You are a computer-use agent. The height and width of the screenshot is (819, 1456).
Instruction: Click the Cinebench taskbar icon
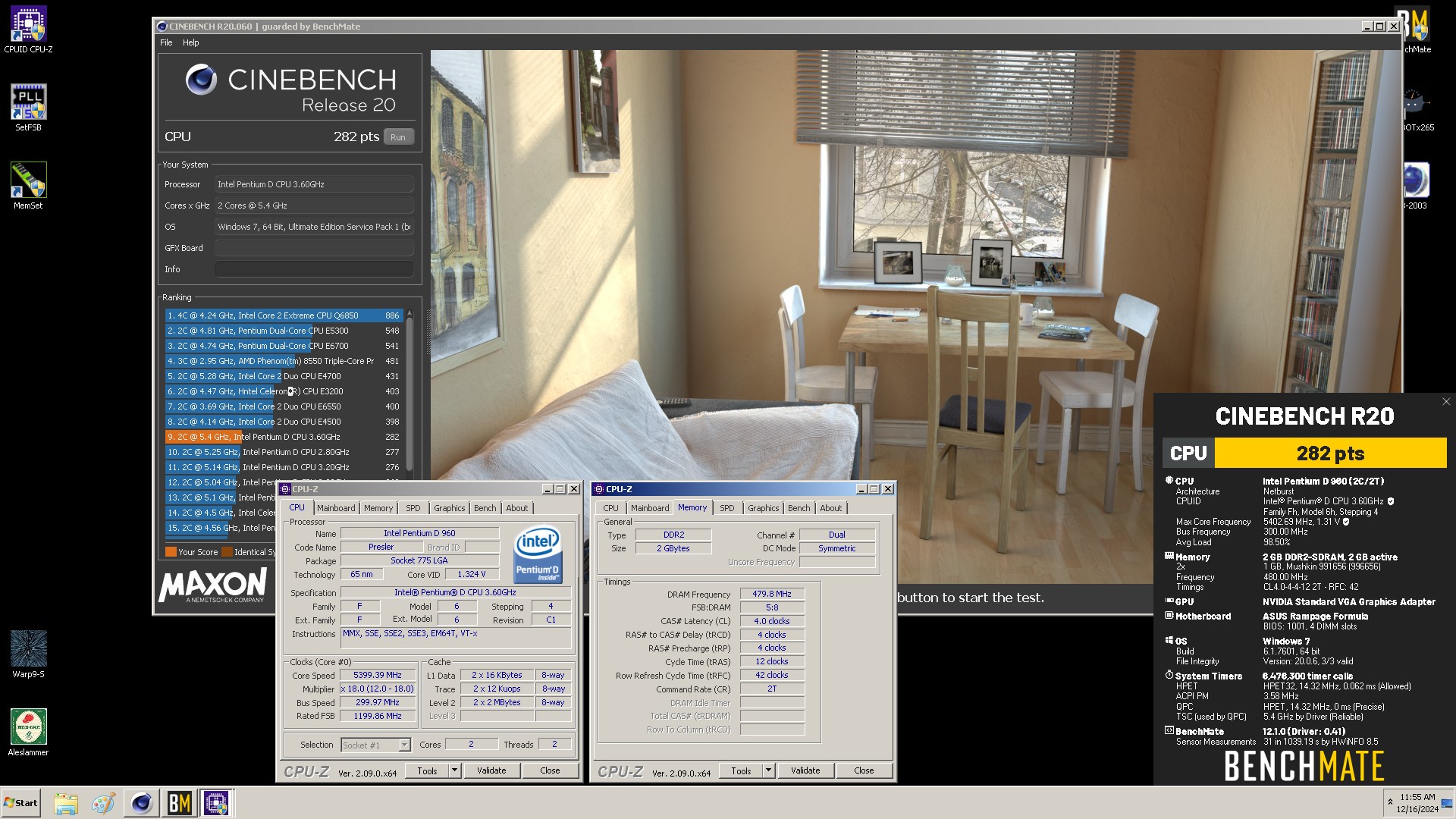point(142,803)
